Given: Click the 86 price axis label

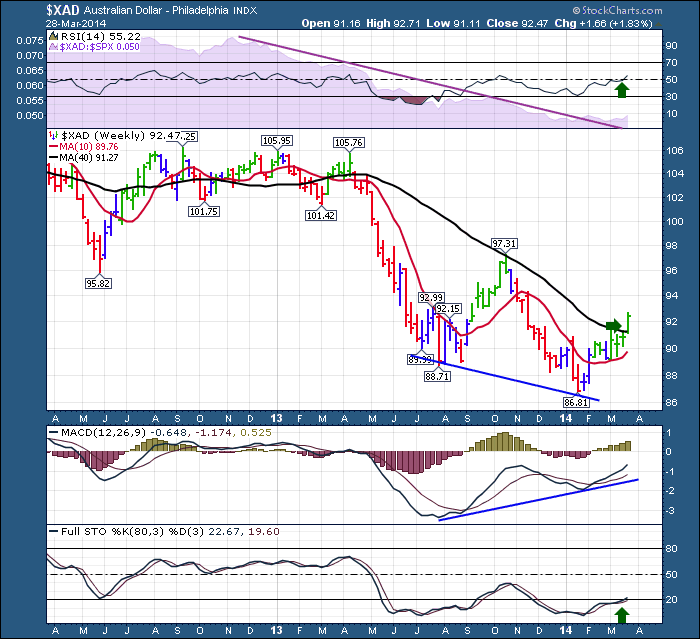Looking at the screenshot, I should [x=671, y=402].
